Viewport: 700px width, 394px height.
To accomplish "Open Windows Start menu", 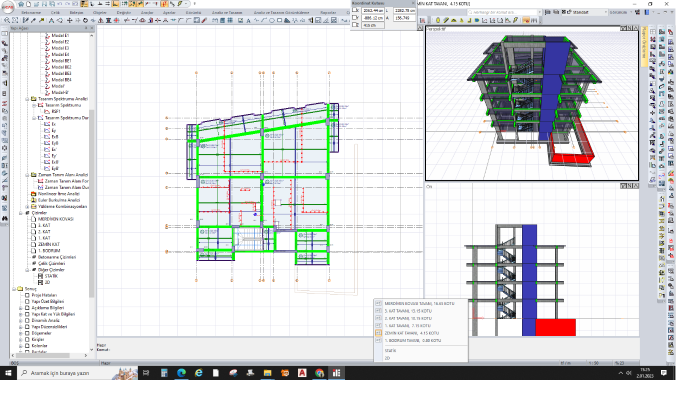I will coord(8,373).
